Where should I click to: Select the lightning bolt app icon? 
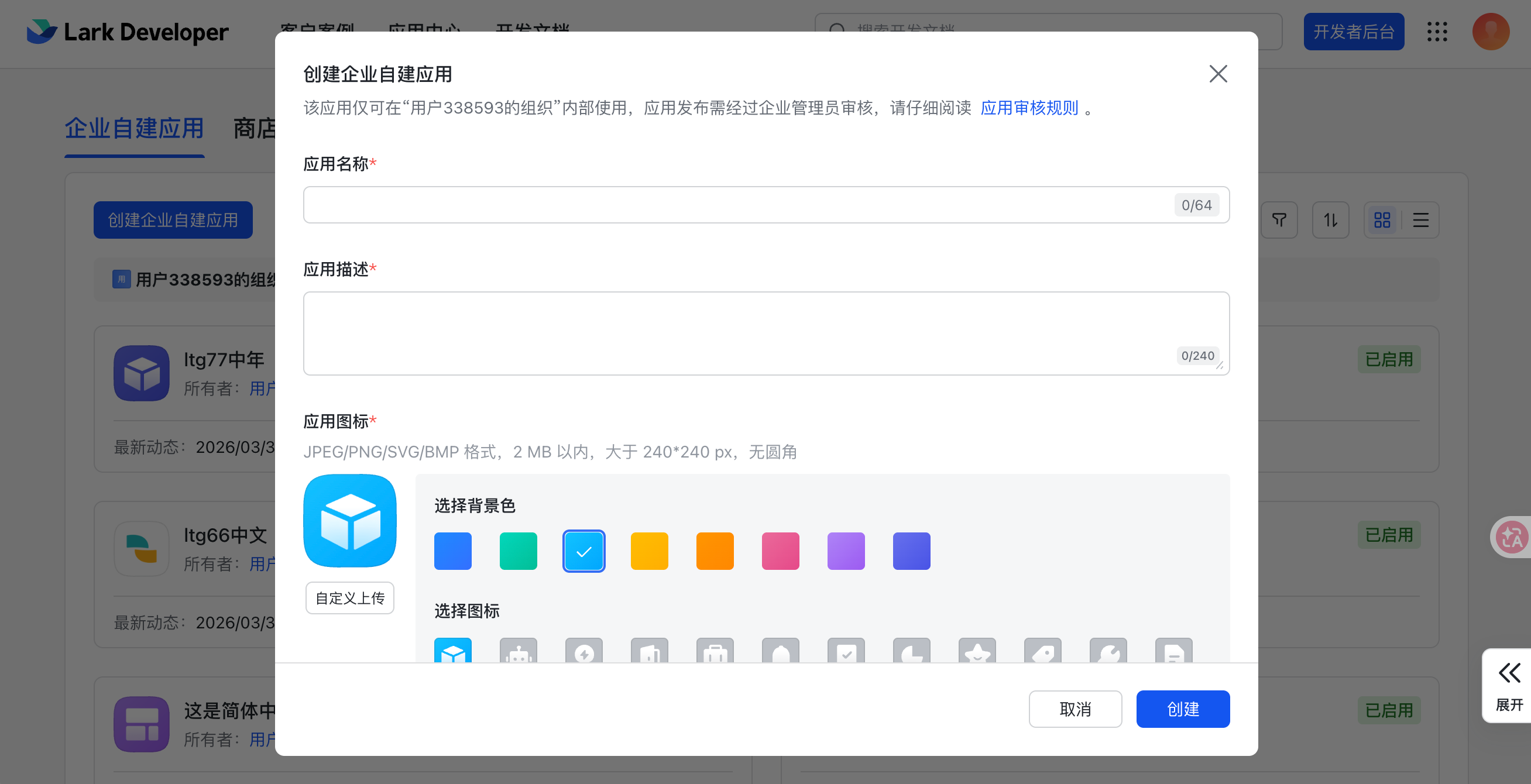583,652
